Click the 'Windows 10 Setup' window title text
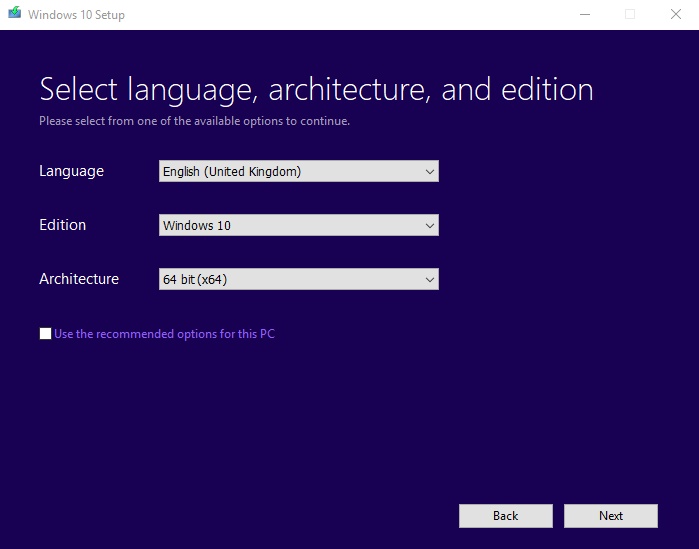The image size is (699, 549). click(x=76, y=15)
